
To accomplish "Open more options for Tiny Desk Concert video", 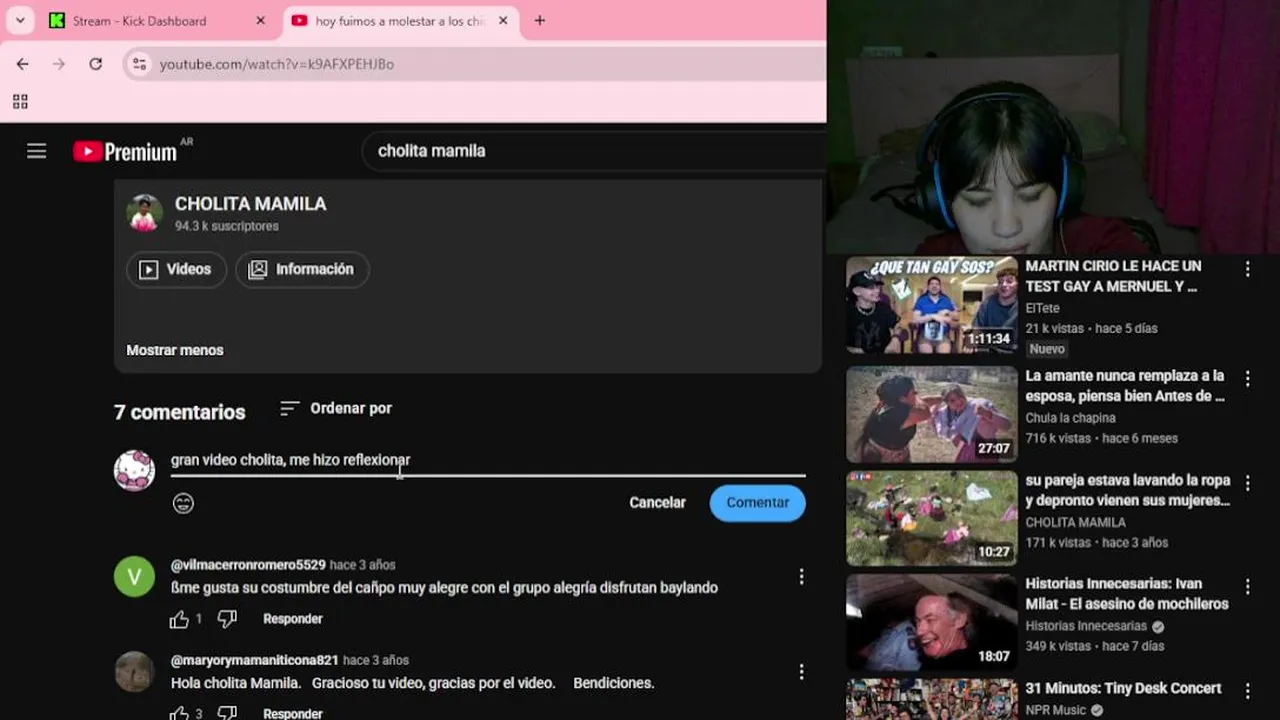I will point(1247,691).
